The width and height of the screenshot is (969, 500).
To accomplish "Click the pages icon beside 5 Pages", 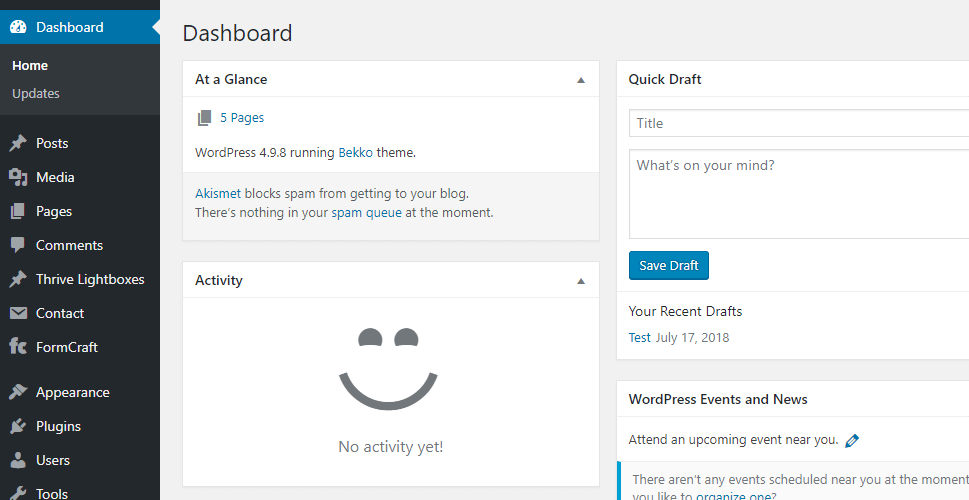I will (x=205, y=118).
